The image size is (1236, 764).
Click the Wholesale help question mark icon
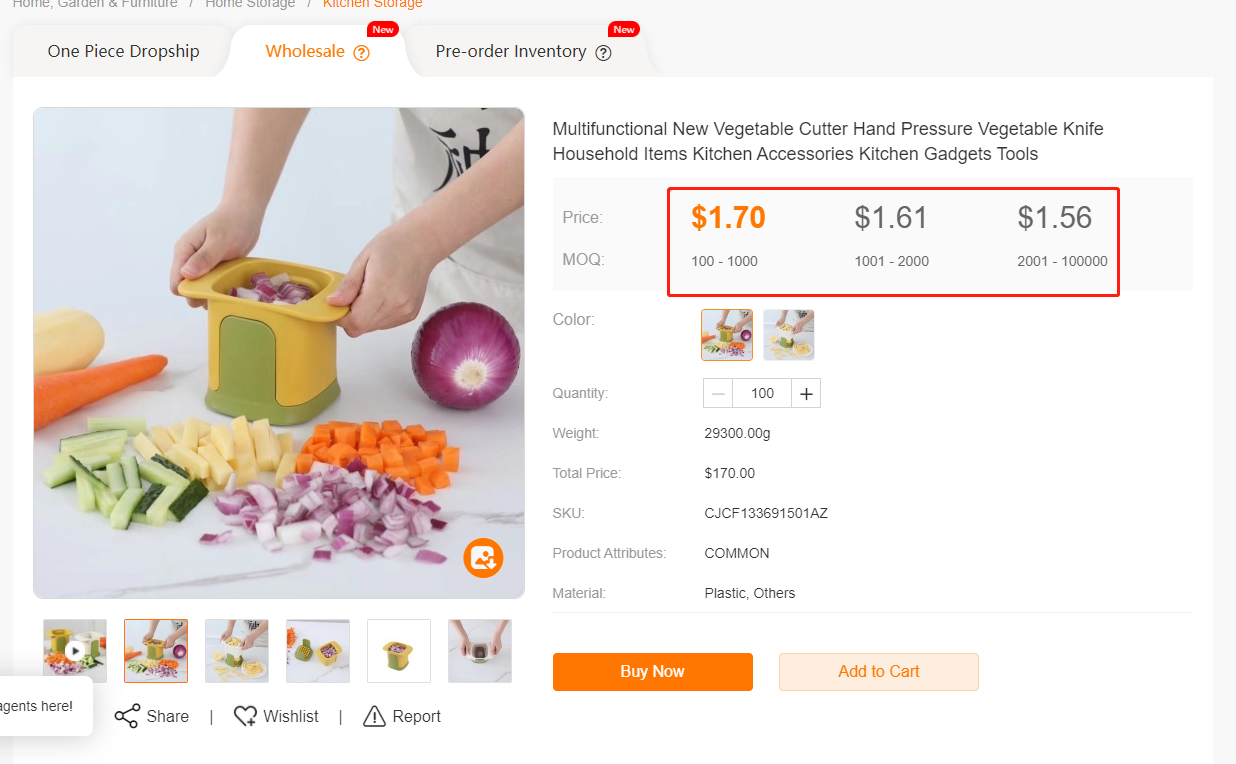point(362,53)
